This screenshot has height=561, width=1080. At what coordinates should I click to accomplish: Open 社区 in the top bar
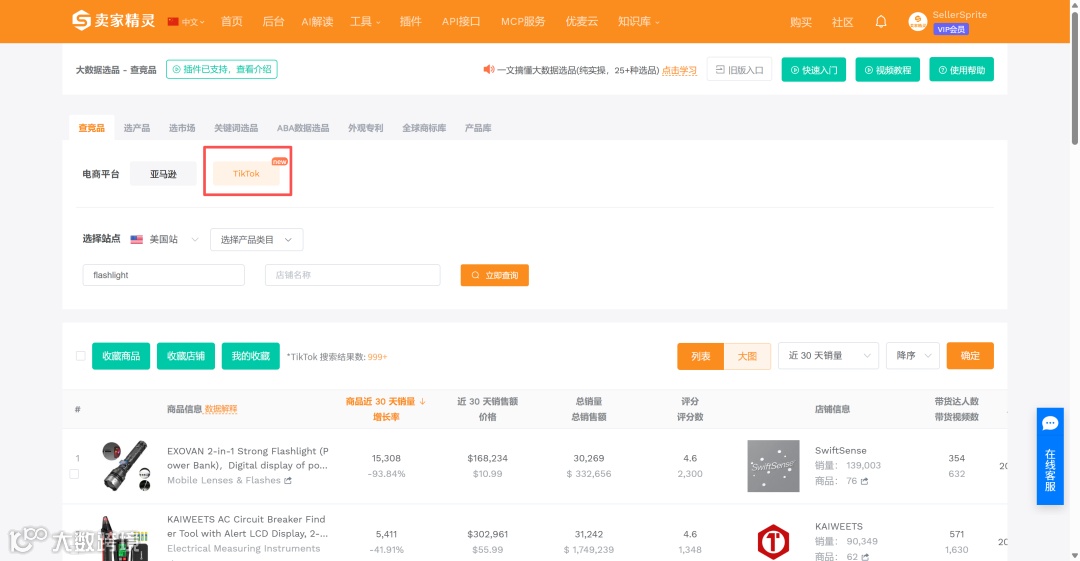(842, 22)
